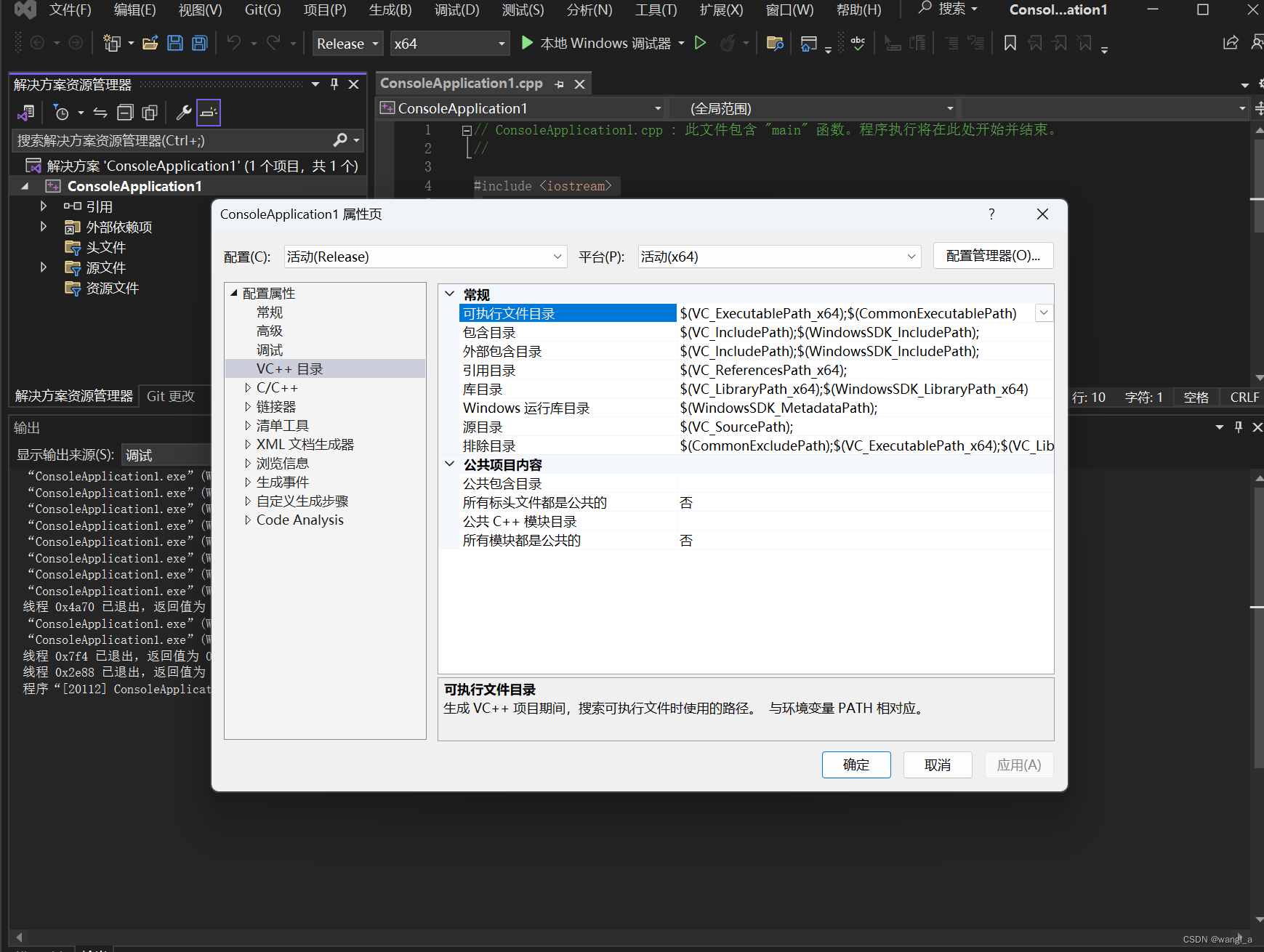Viewport: 1264px width, 952px height.
Task: Toggle Preview Selected Items icon in Solution Explorer
Action: 209,113
